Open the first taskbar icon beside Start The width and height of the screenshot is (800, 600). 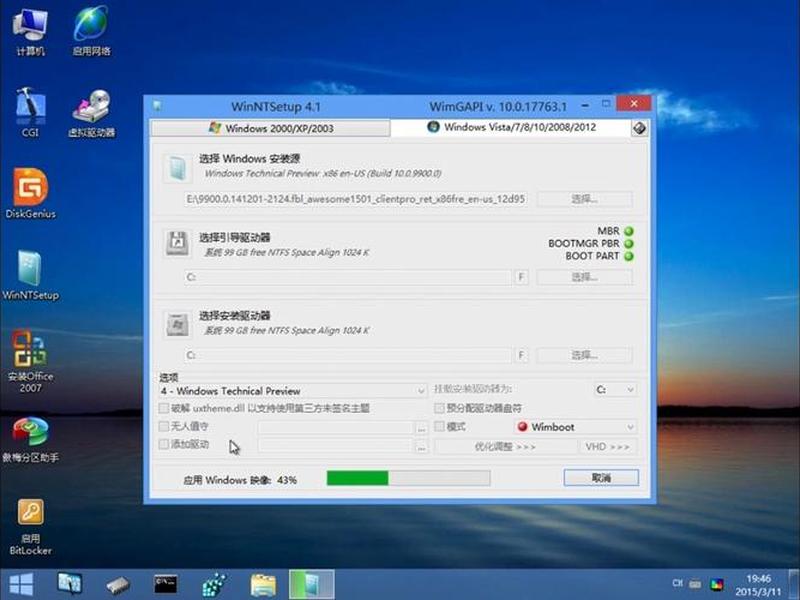click(x=70, y=584)
